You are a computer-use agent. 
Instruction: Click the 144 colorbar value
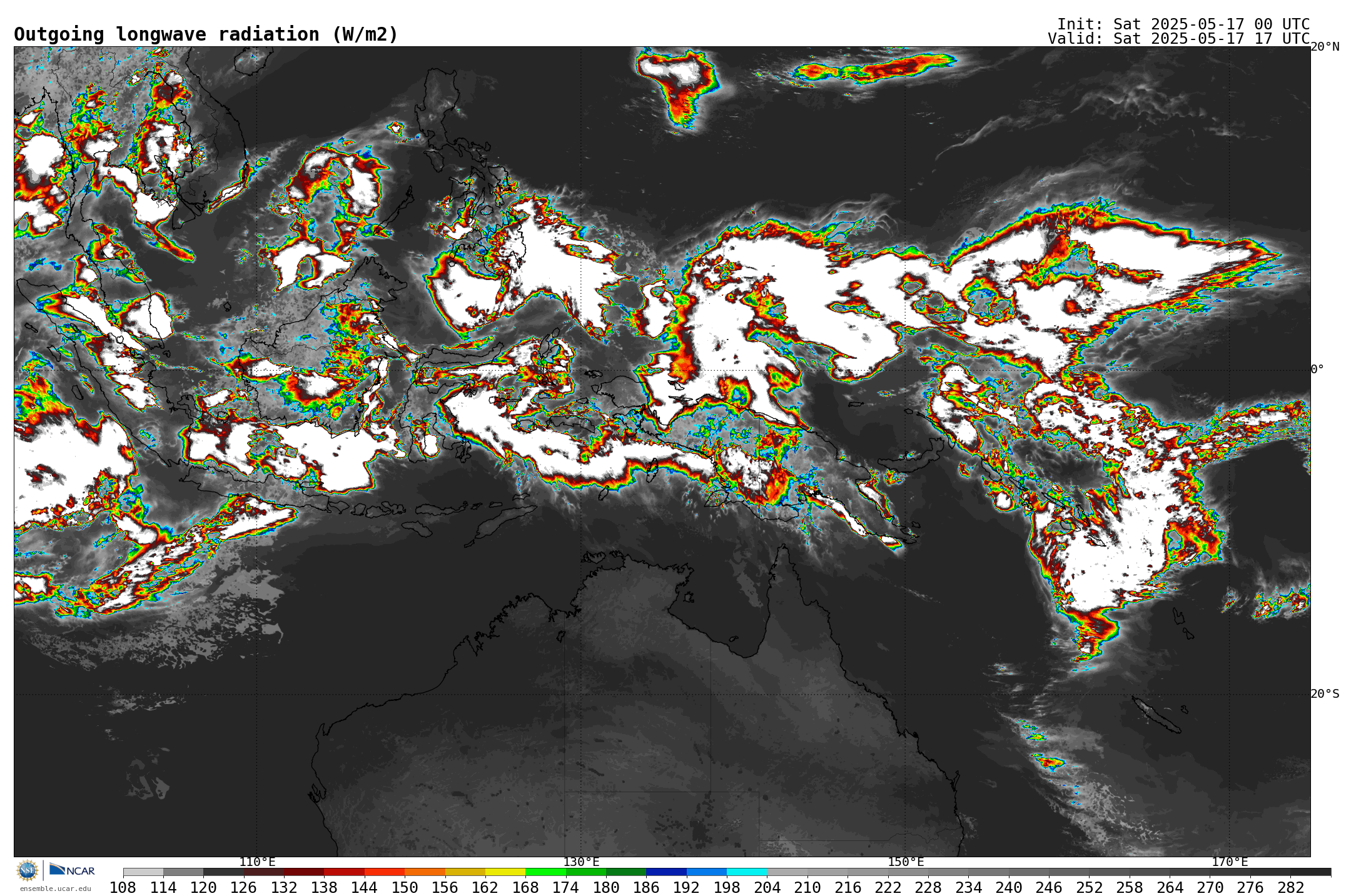click(x=365, y=887)
